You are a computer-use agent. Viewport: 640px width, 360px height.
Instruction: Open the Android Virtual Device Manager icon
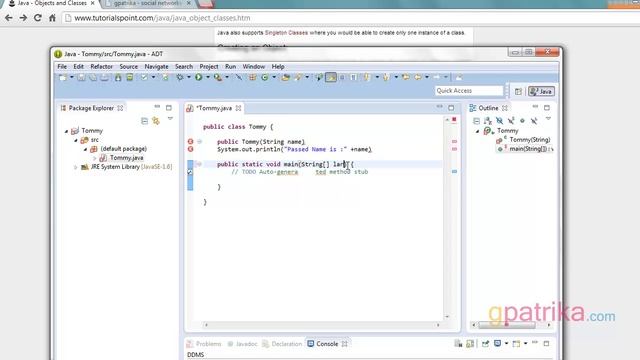(x=129, y=77)
